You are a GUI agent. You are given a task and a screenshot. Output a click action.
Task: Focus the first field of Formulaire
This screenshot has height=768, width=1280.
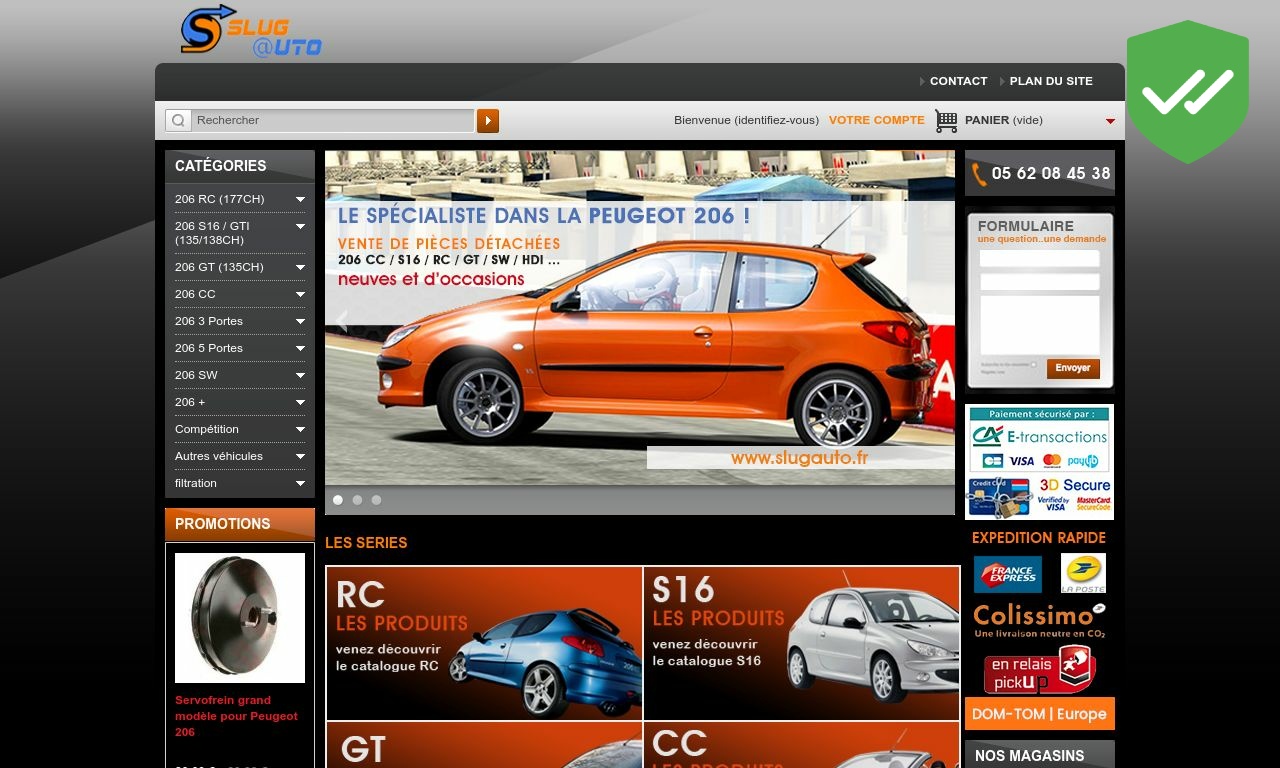[x=1040, y=258]
